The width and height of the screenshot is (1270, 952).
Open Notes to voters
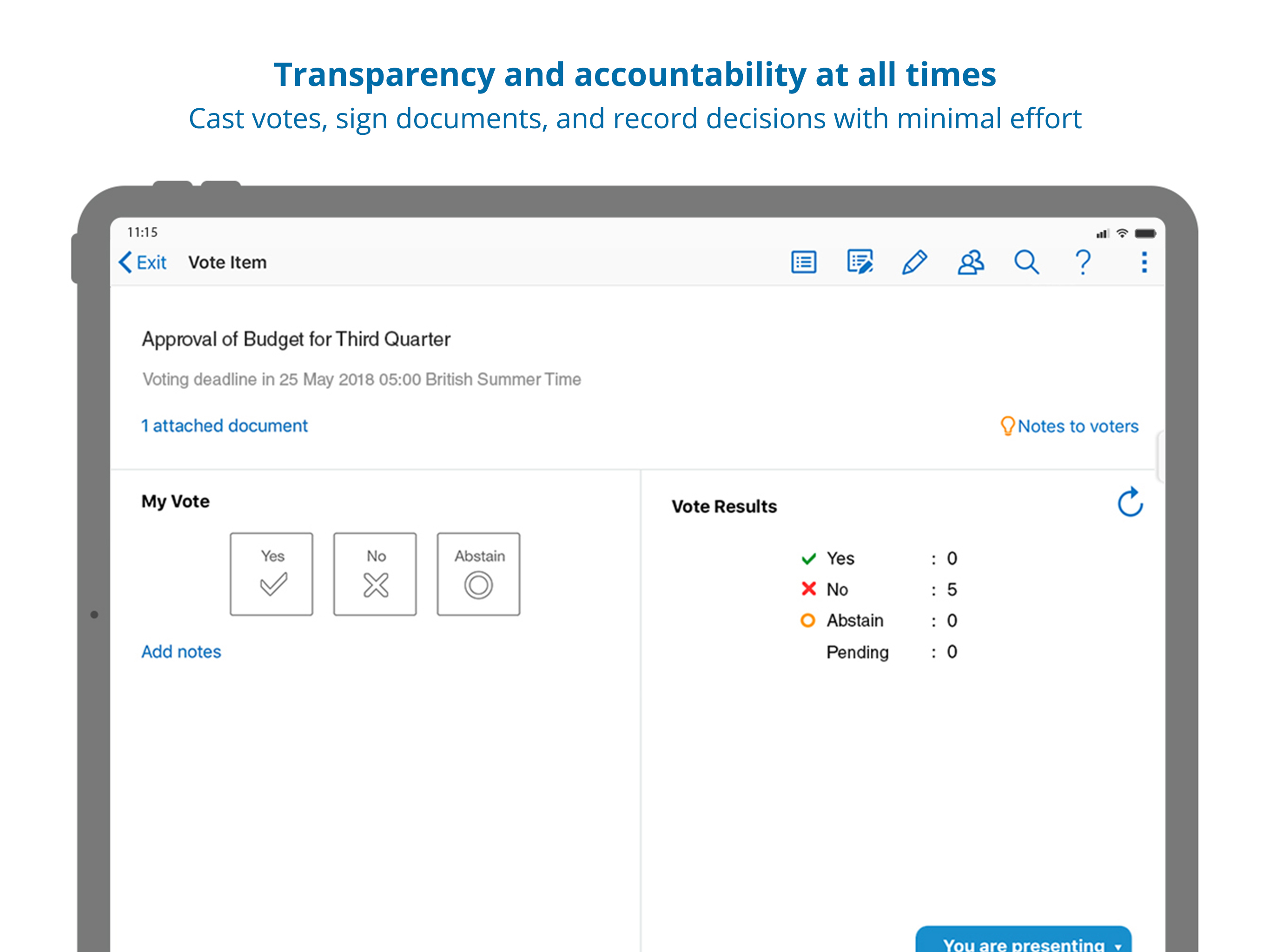1078,426
